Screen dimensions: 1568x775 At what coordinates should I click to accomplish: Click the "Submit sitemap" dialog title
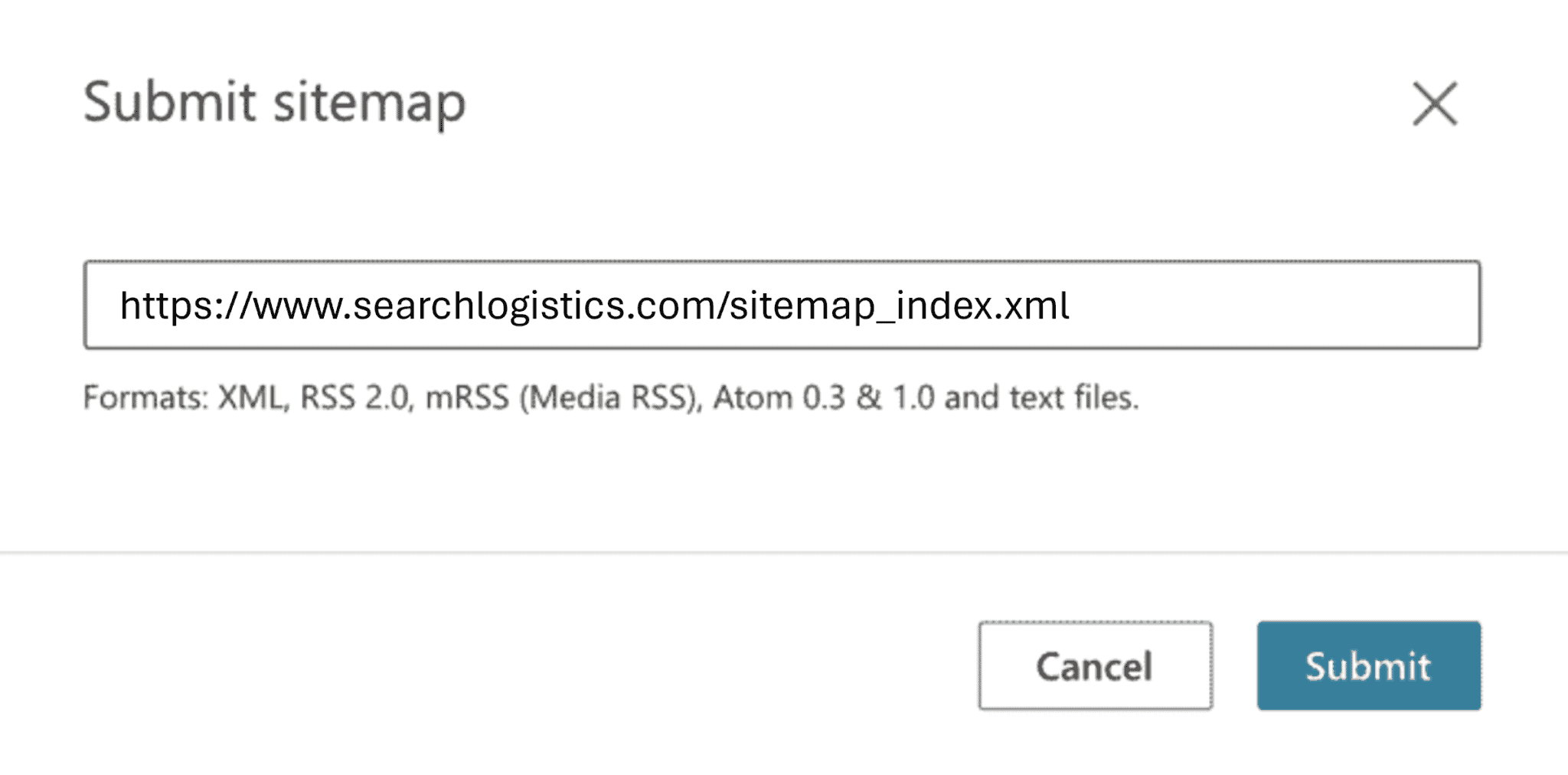click(x=274, y=103)
